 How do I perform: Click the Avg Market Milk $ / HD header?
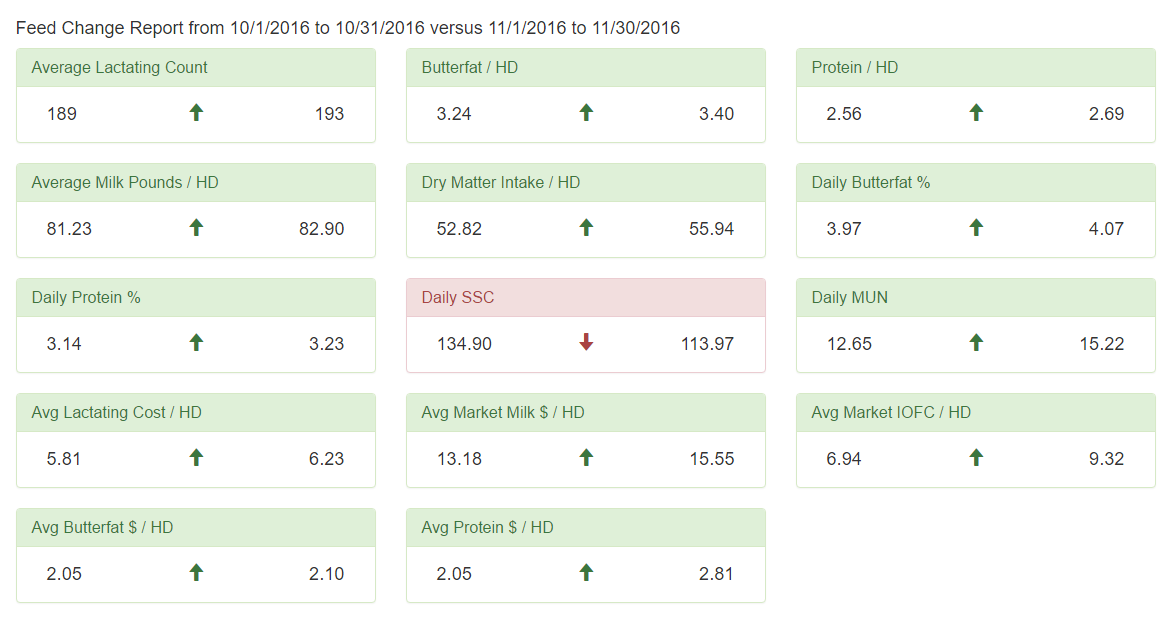[586, 413]
